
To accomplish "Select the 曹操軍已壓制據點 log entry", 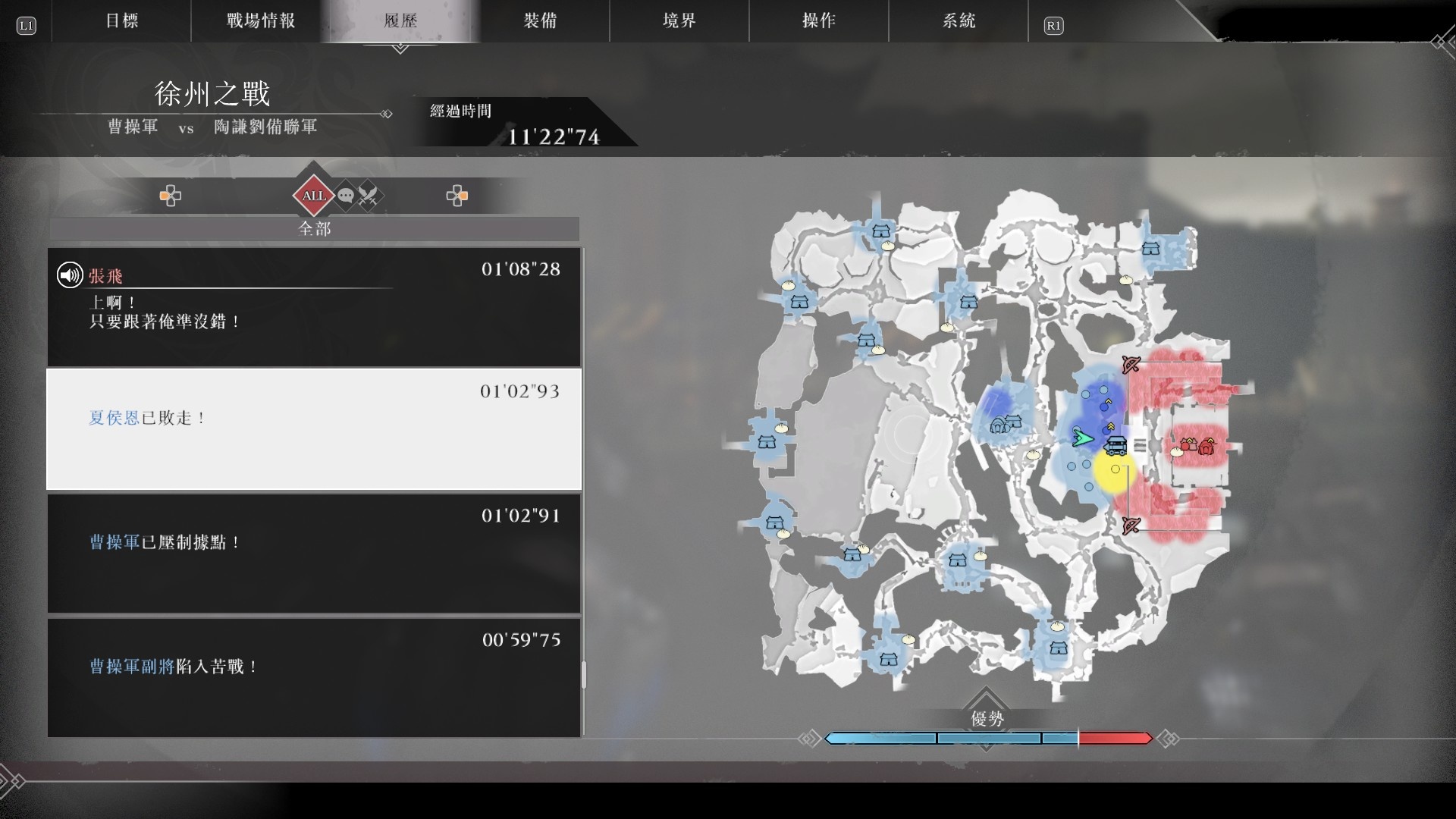I will tap(314, 553).
